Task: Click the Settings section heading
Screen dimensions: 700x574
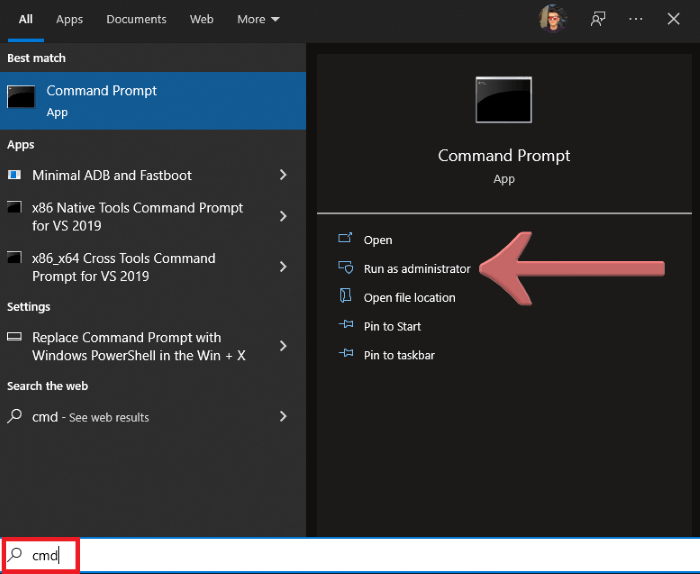Action: point(29,307)
